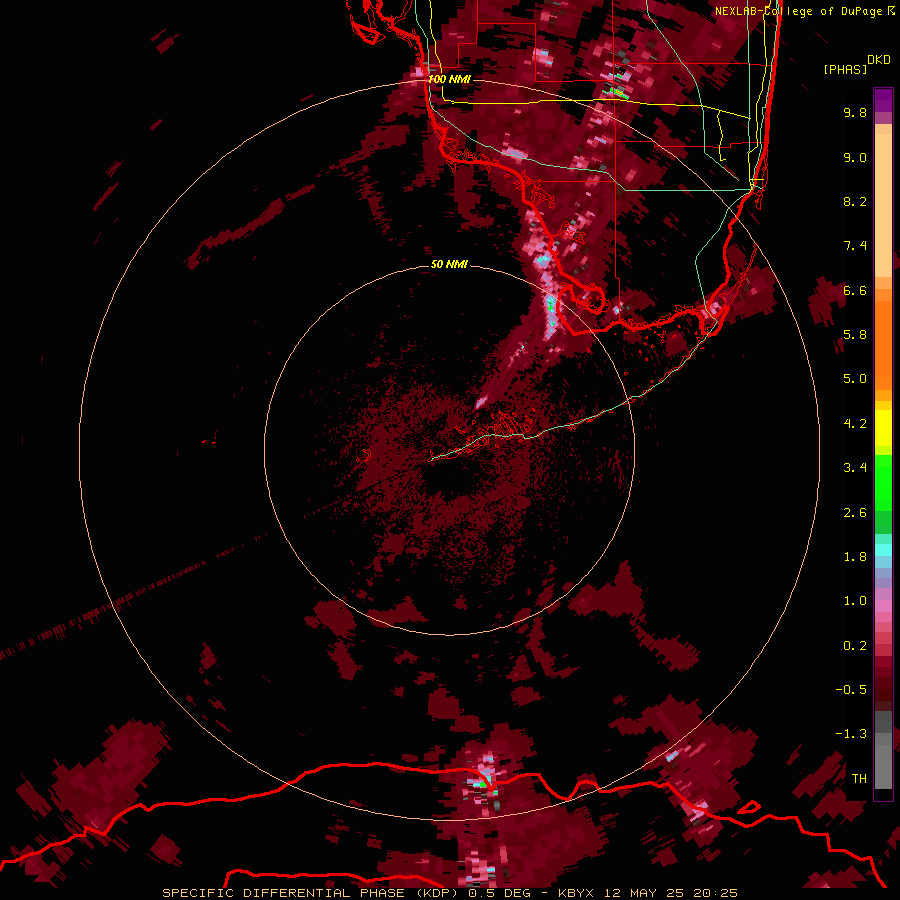
Task: Click the green segment of the color bar
Action: tap(883, 494)
